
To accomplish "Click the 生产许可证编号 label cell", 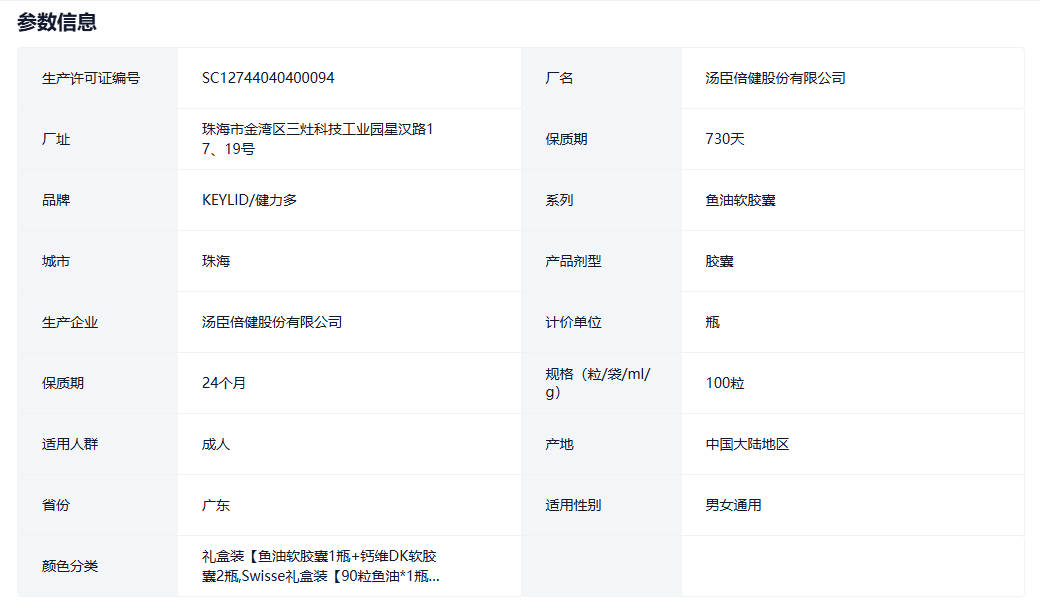I will coord(91,78).
